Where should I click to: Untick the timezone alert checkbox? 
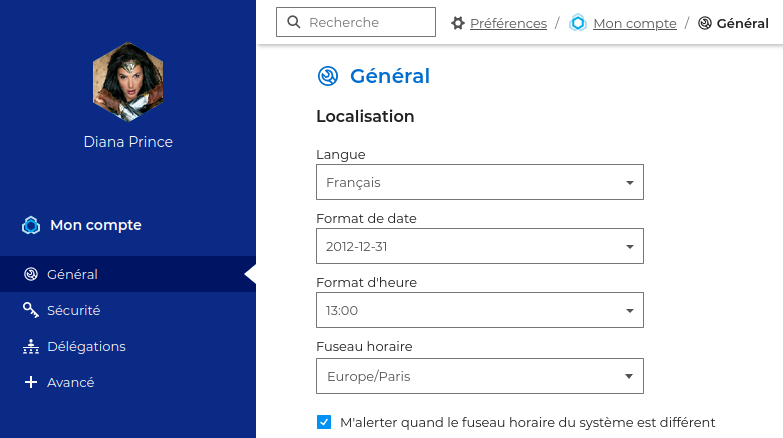(324, 422)
